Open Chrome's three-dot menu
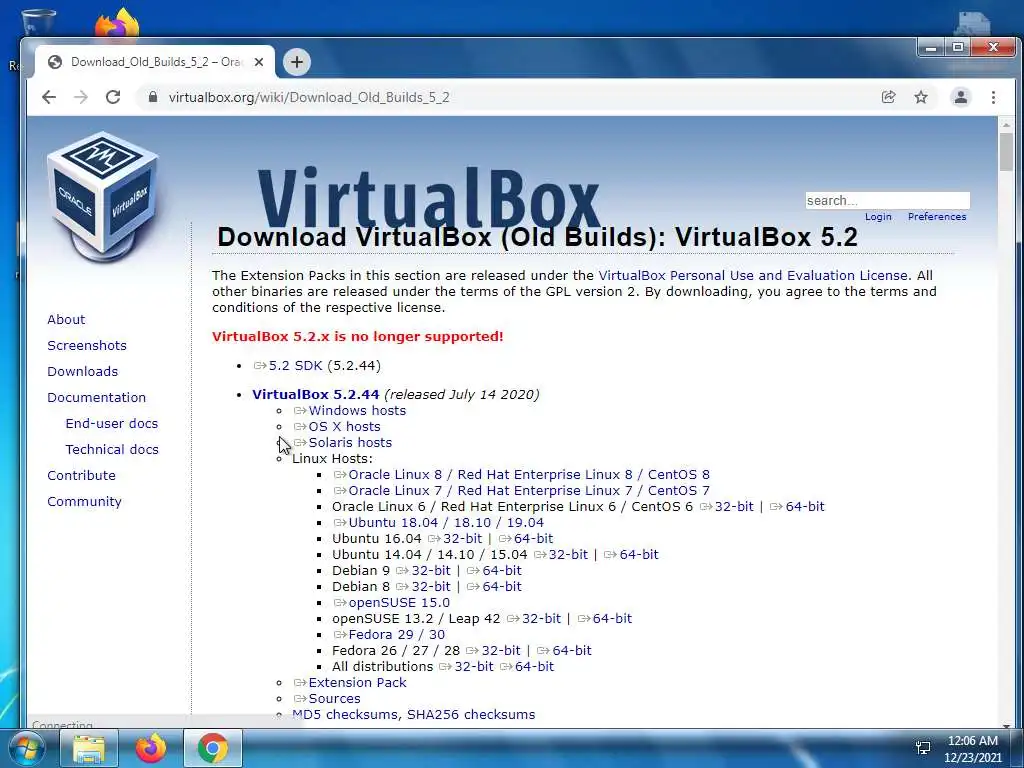 tap(993, 97)
